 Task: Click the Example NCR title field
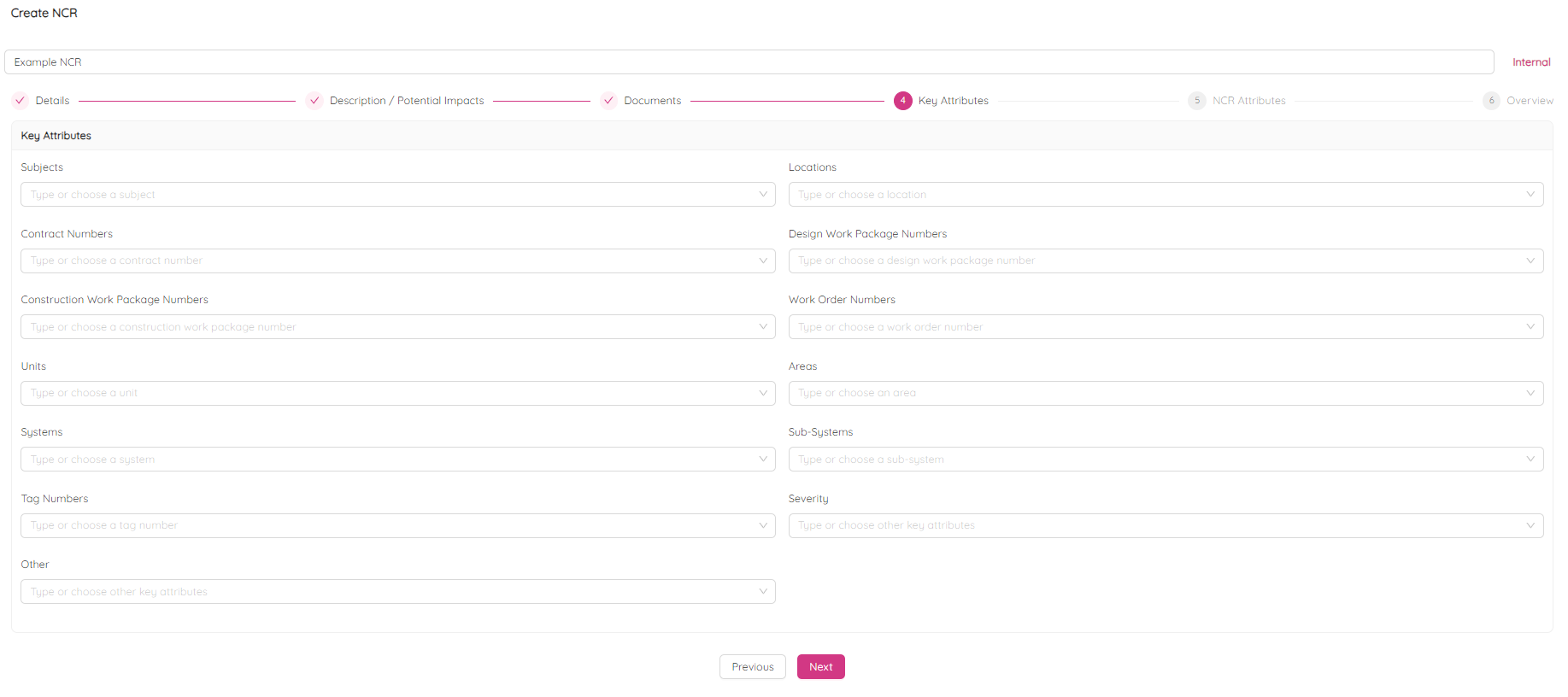click(x=748, y=62)
